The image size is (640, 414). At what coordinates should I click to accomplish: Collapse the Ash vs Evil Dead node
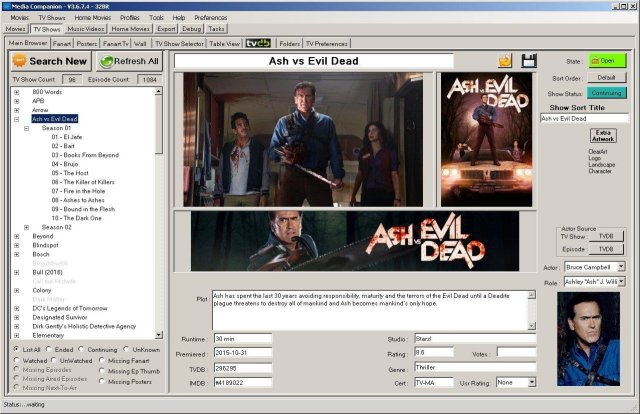pyautogui.click(x=17, y=119)
